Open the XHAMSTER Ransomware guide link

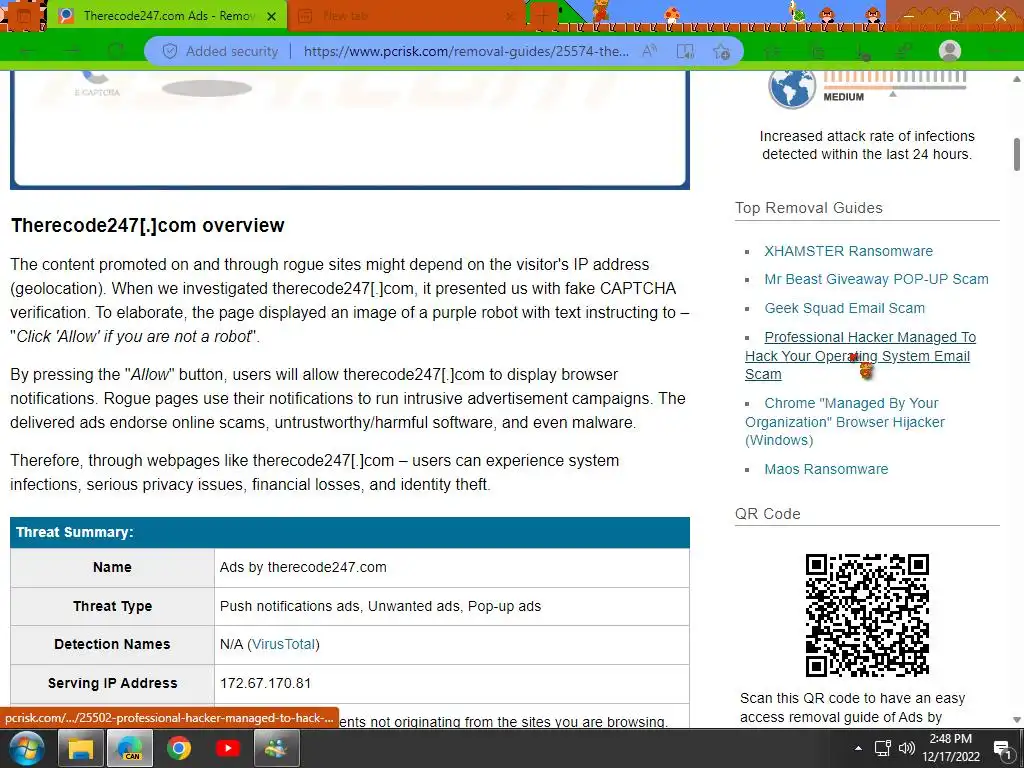(848, 251)
